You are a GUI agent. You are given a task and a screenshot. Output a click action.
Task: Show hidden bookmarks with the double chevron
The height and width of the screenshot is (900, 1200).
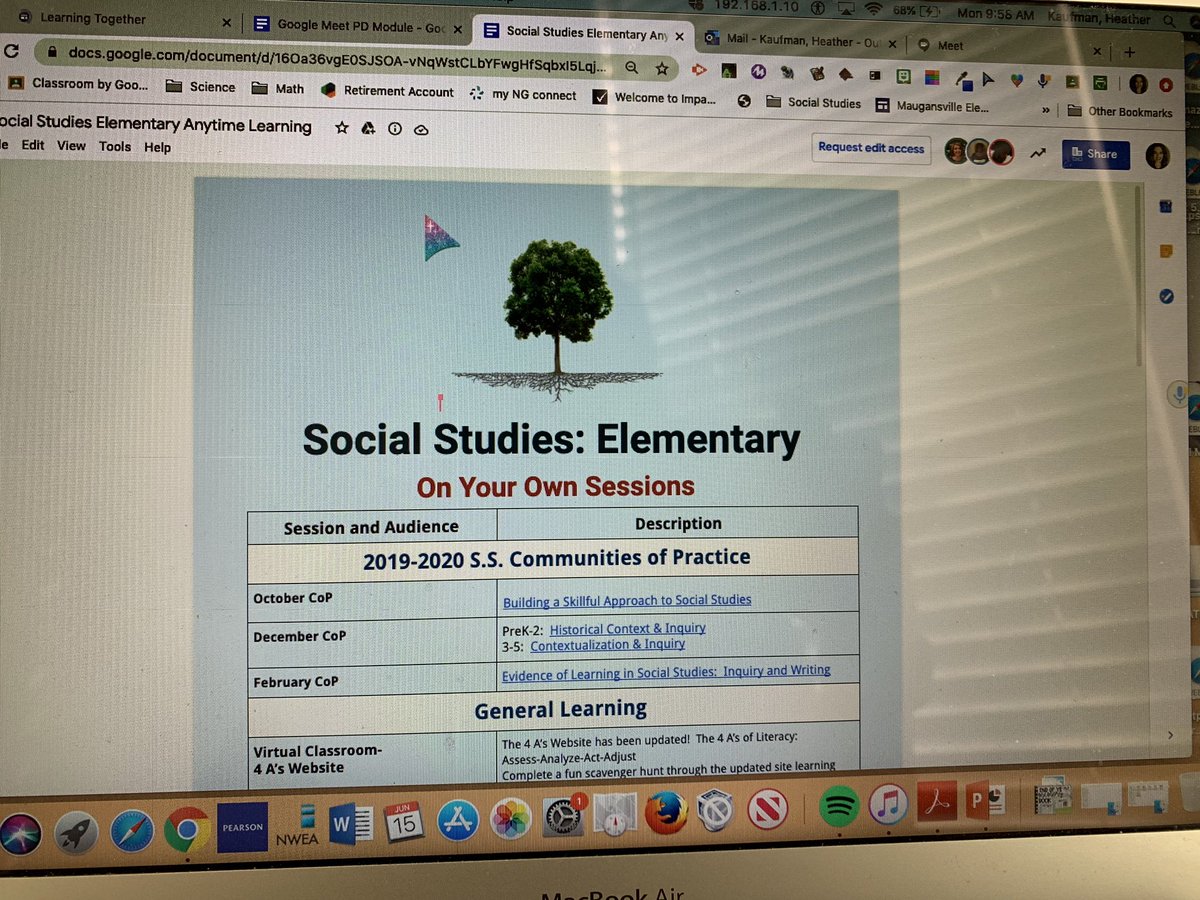[1045, 110]
